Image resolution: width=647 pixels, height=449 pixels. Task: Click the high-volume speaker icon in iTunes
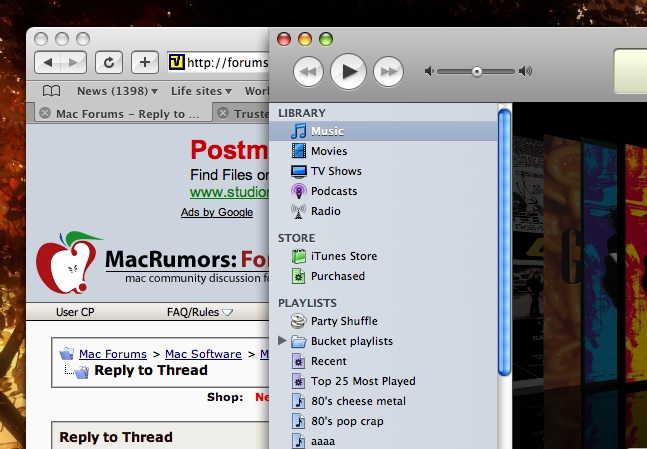[x=526, y=71]
